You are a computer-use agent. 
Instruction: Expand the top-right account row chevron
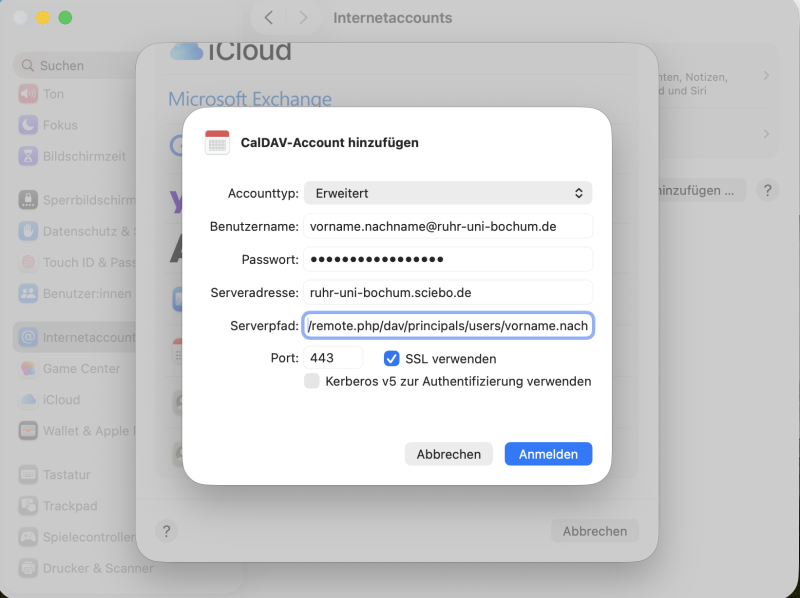point(766,76)
